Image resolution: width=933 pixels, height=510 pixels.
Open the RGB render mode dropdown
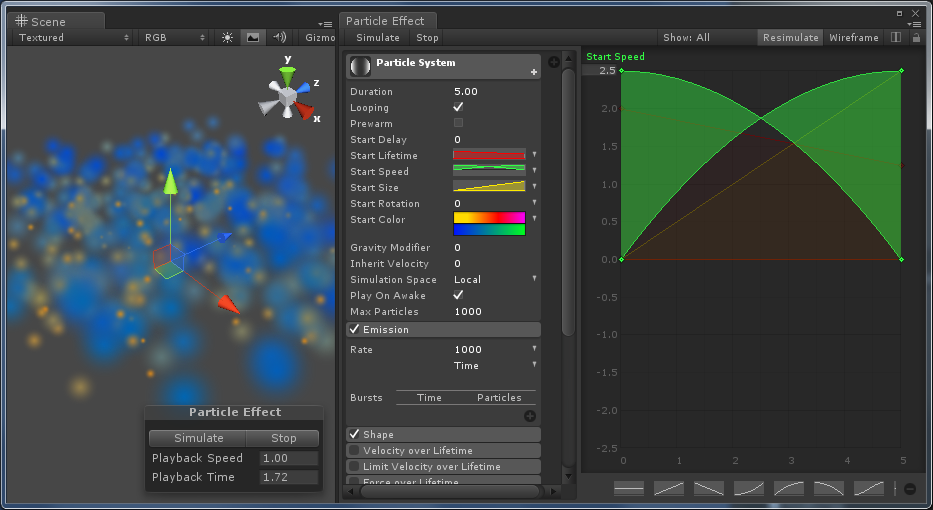174,37
